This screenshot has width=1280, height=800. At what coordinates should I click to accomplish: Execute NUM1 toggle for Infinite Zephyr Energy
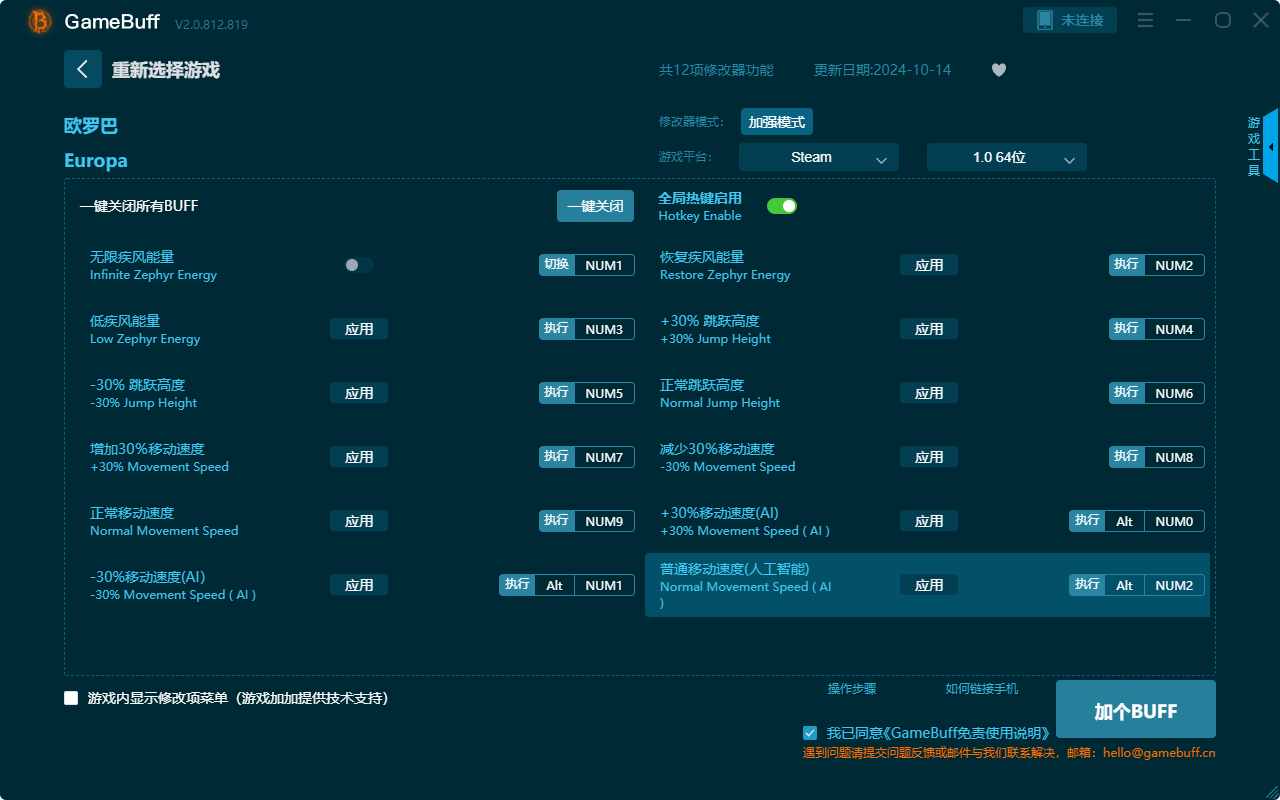point(587,264)
